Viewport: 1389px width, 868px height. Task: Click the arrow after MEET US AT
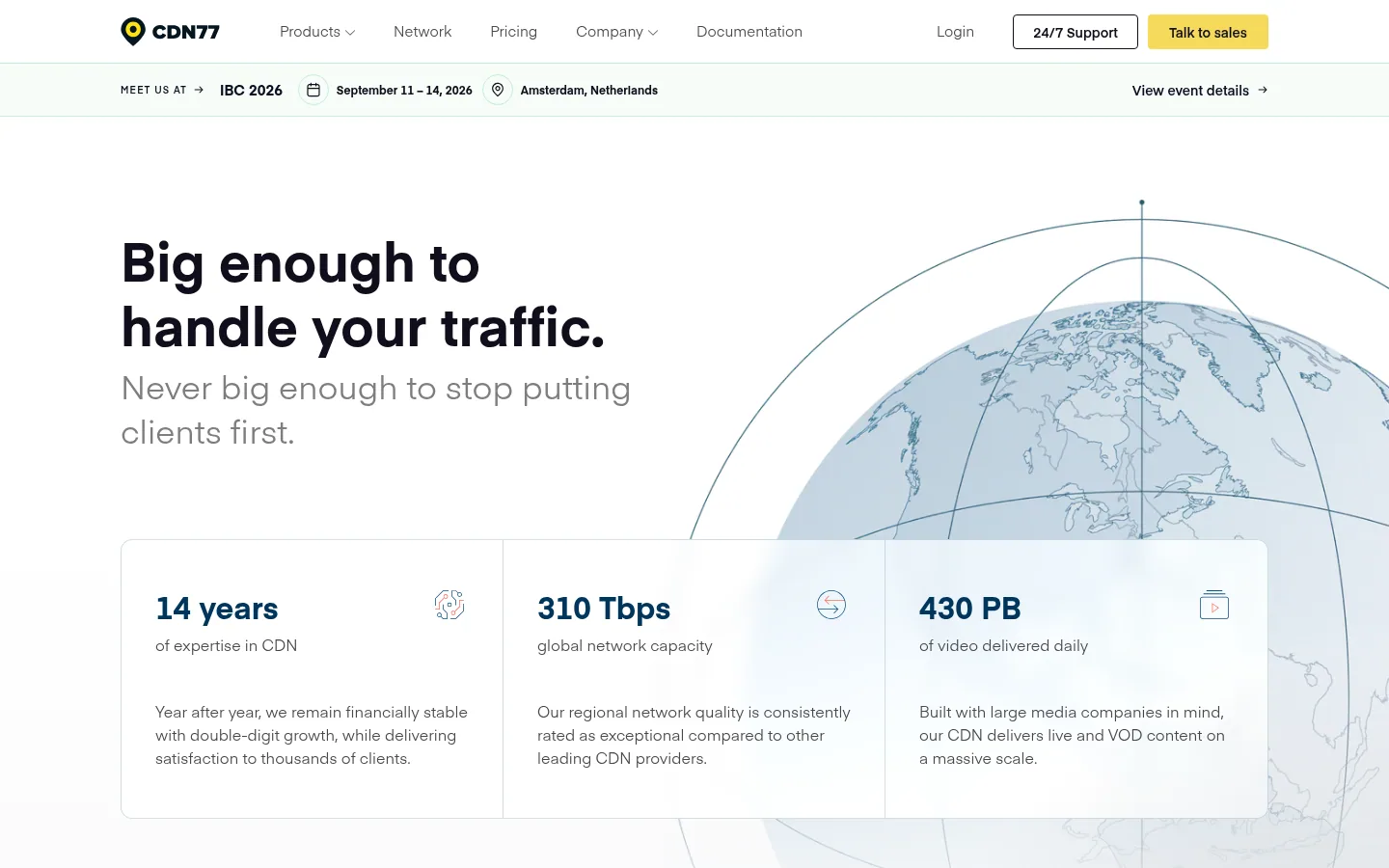[x=199, y=90]
